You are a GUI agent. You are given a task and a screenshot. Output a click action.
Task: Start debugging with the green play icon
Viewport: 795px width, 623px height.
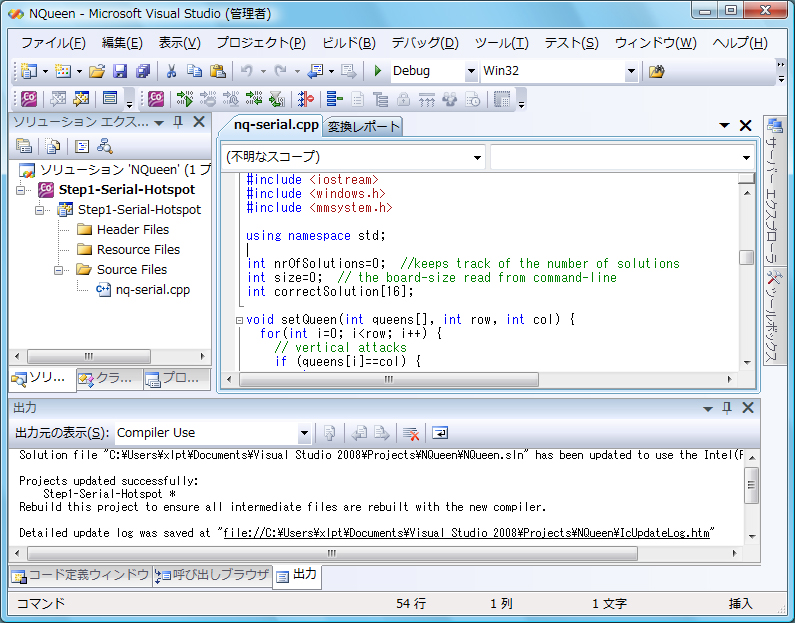click(x=377, y=71)
